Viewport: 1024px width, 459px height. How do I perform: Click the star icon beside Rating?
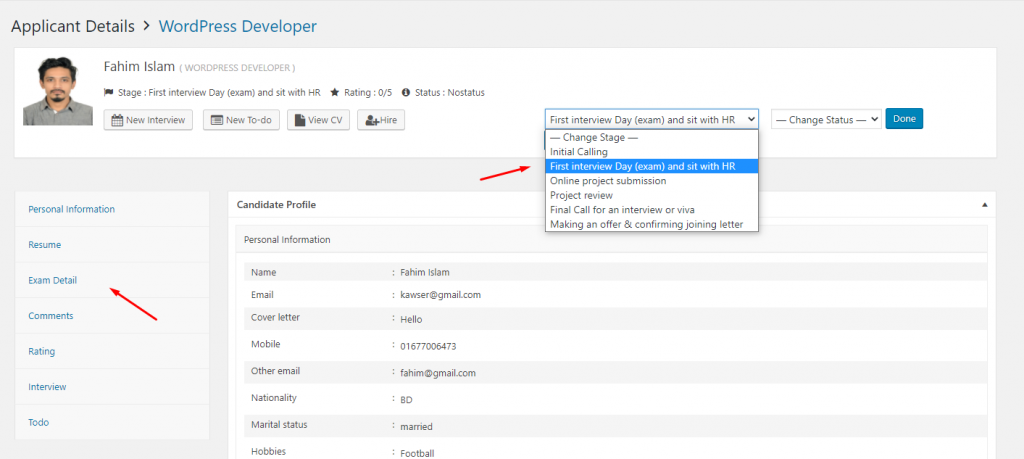(x=334, y=92)
